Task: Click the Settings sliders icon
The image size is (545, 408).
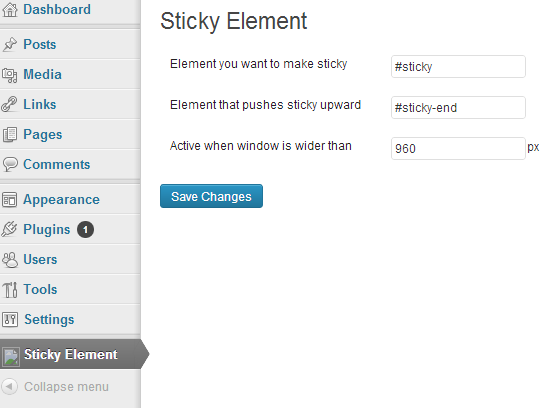Action: (10, 319)
